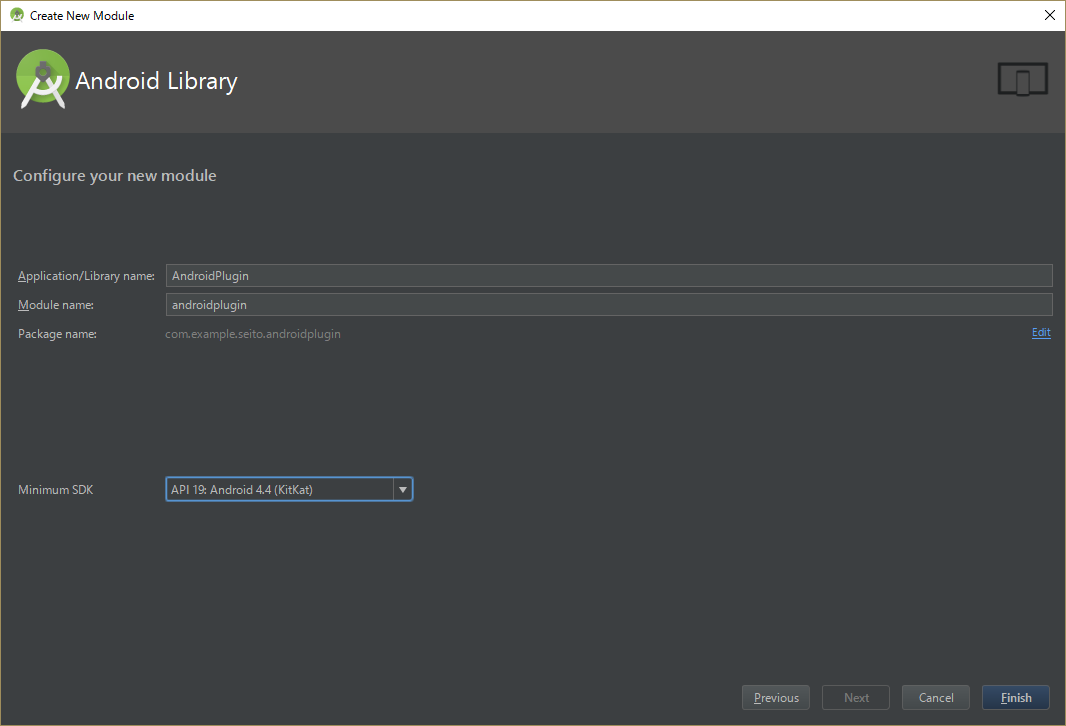
Task: Click the Android Library header text
Action: (x=156, y=81)
